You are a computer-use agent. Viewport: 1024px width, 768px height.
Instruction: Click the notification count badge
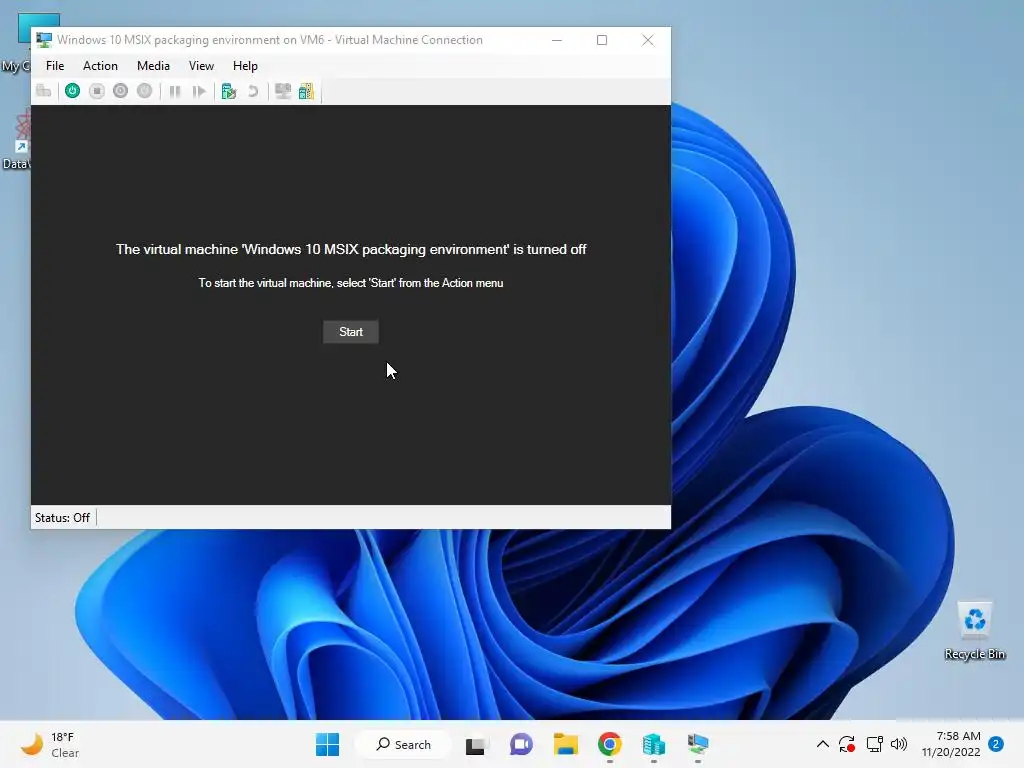(996, 744)
